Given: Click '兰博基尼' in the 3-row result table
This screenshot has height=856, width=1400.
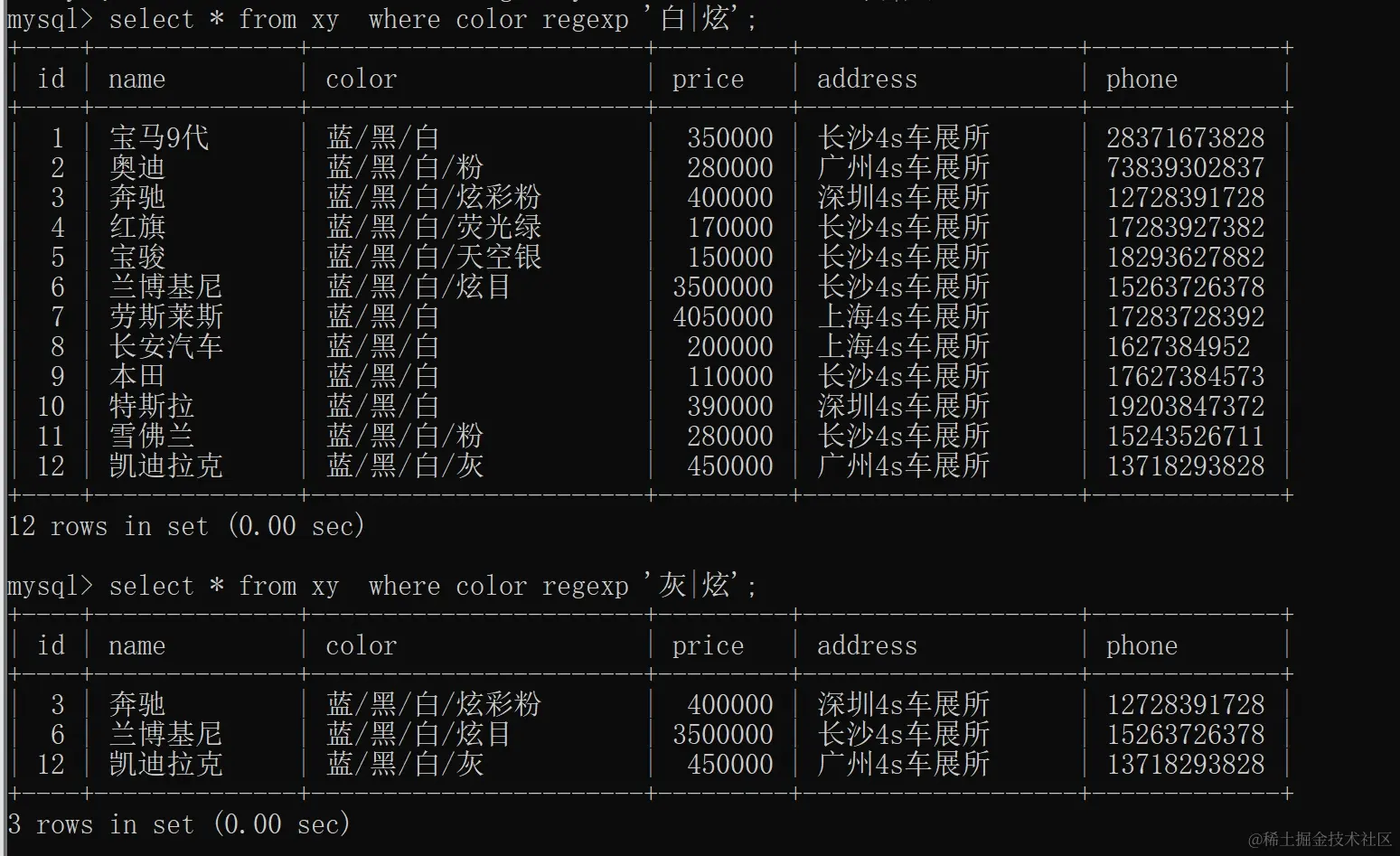Looking at the screenshot, I should 166,734.
